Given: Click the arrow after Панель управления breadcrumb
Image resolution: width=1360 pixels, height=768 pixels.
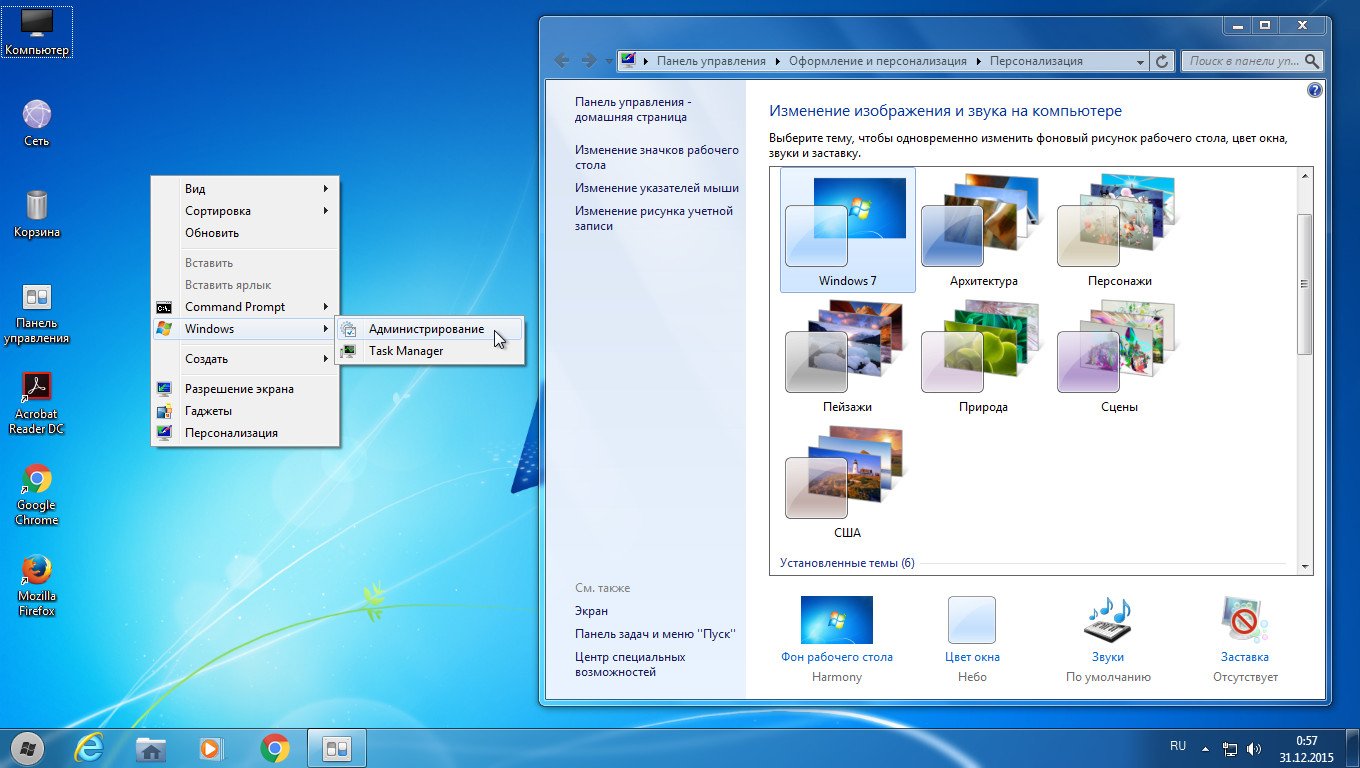Looking at the screenshot, I should pos(777,61).
